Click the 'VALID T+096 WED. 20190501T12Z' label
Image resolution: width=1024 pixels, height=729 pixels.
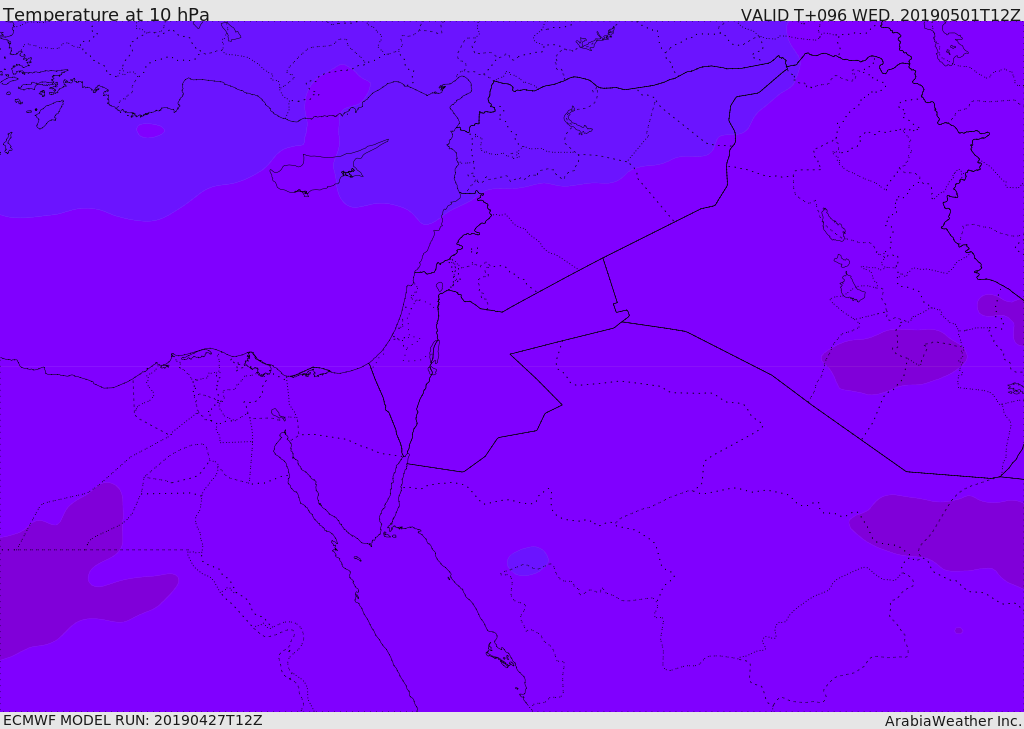[880, 15]
